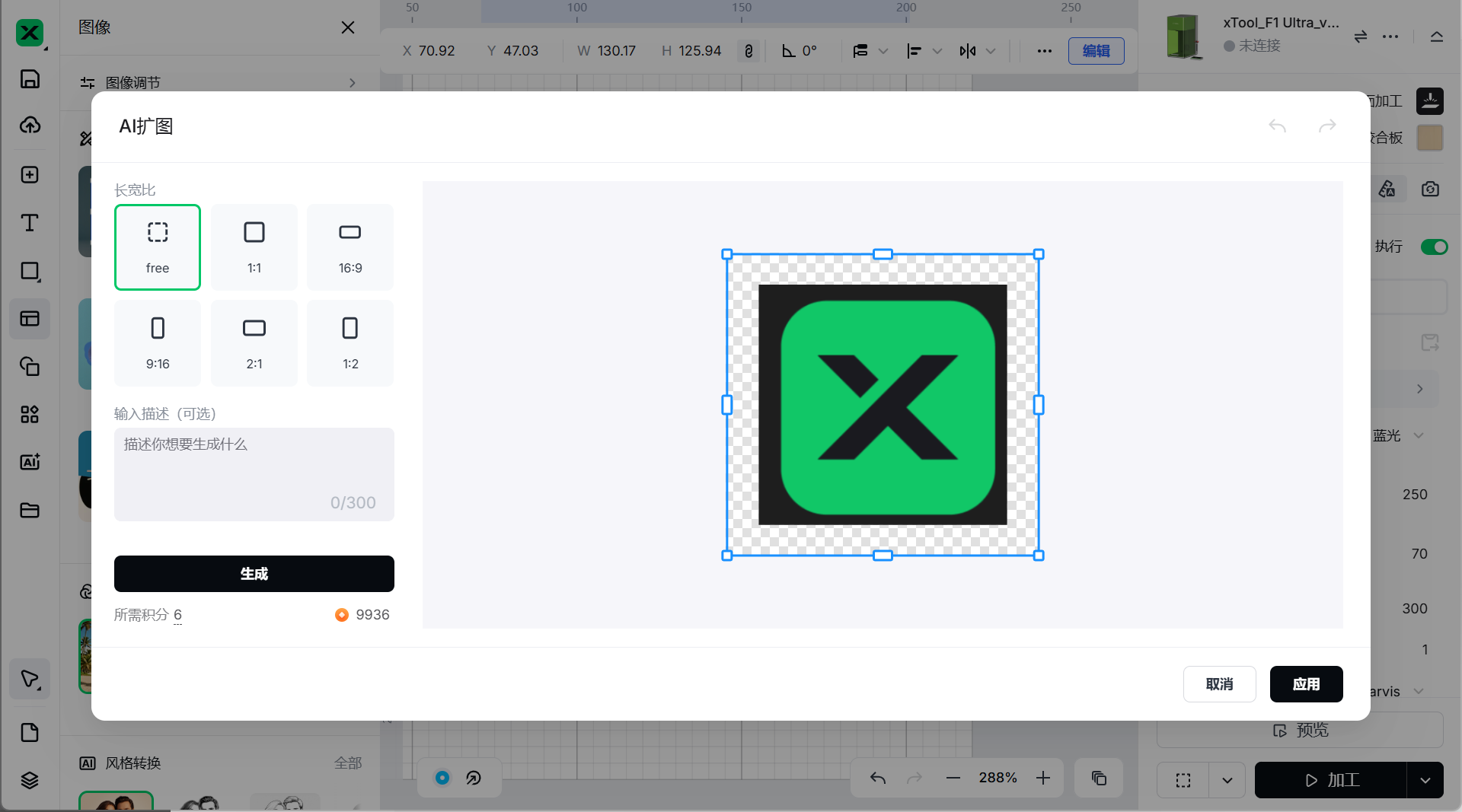This screenshot has width=1462, height=812.
Task: Open the 蓝光 laser type dropdown
Action: point(1419,435)
